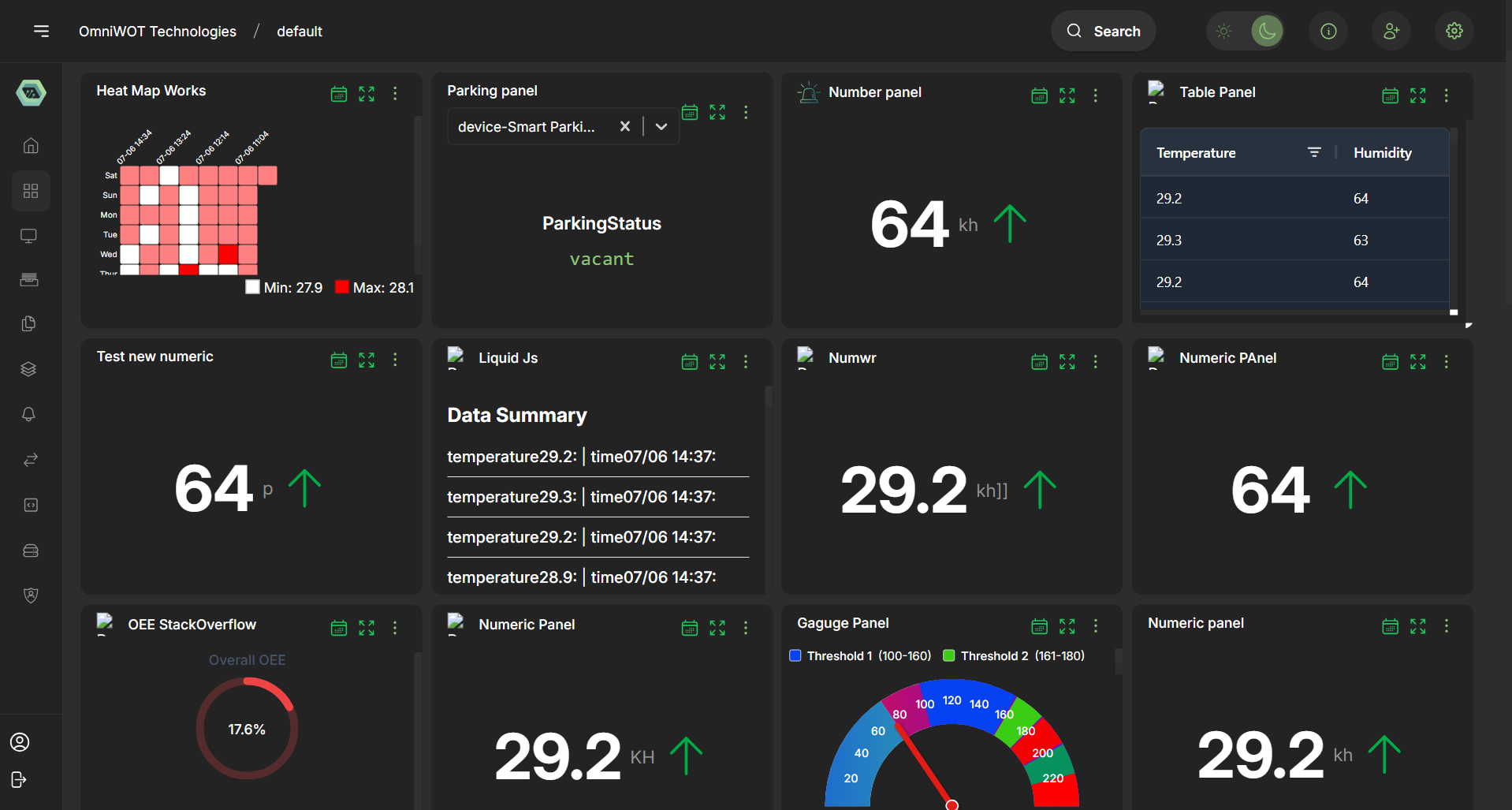Click the logout icon at bottom left

pos(19,779)
